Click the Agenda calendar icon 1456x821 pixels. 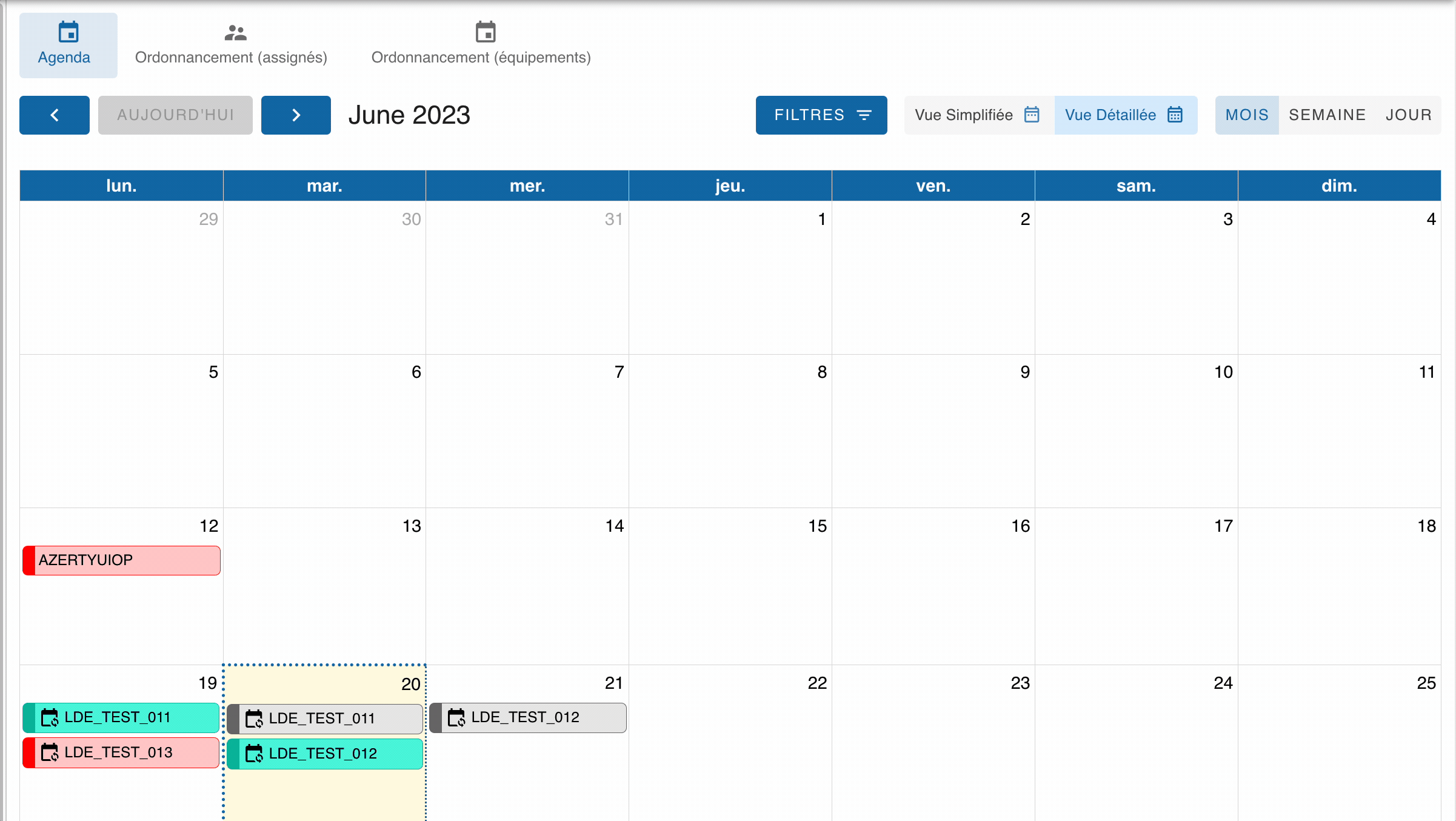(68, 32)
